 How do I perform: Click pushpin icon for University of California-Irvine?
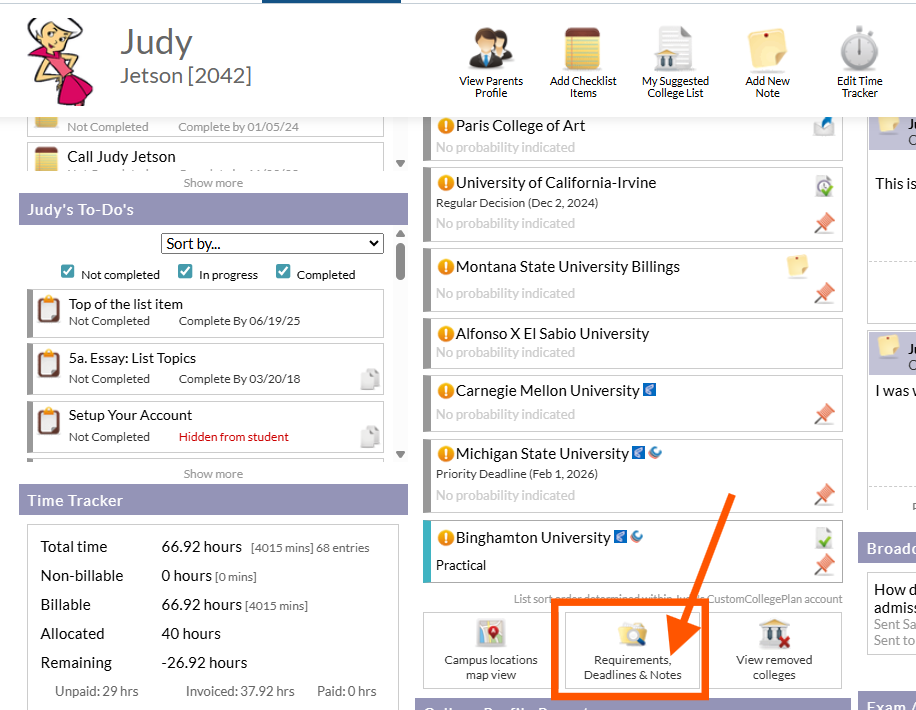point(824,223)
